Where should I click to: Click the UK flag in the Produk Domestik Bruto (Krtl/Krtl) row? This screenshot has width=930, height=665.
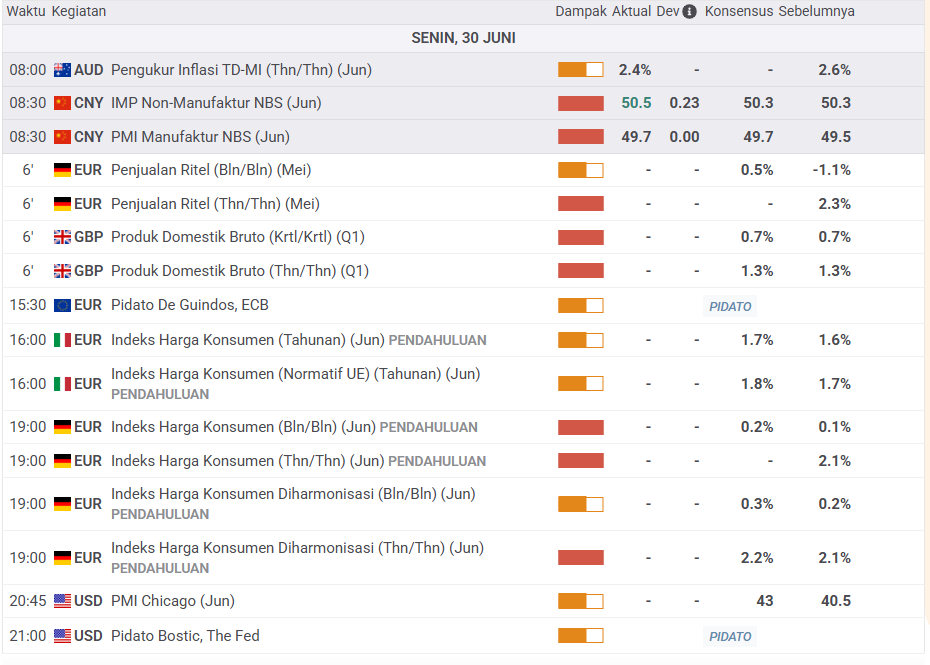coord(62,237)
